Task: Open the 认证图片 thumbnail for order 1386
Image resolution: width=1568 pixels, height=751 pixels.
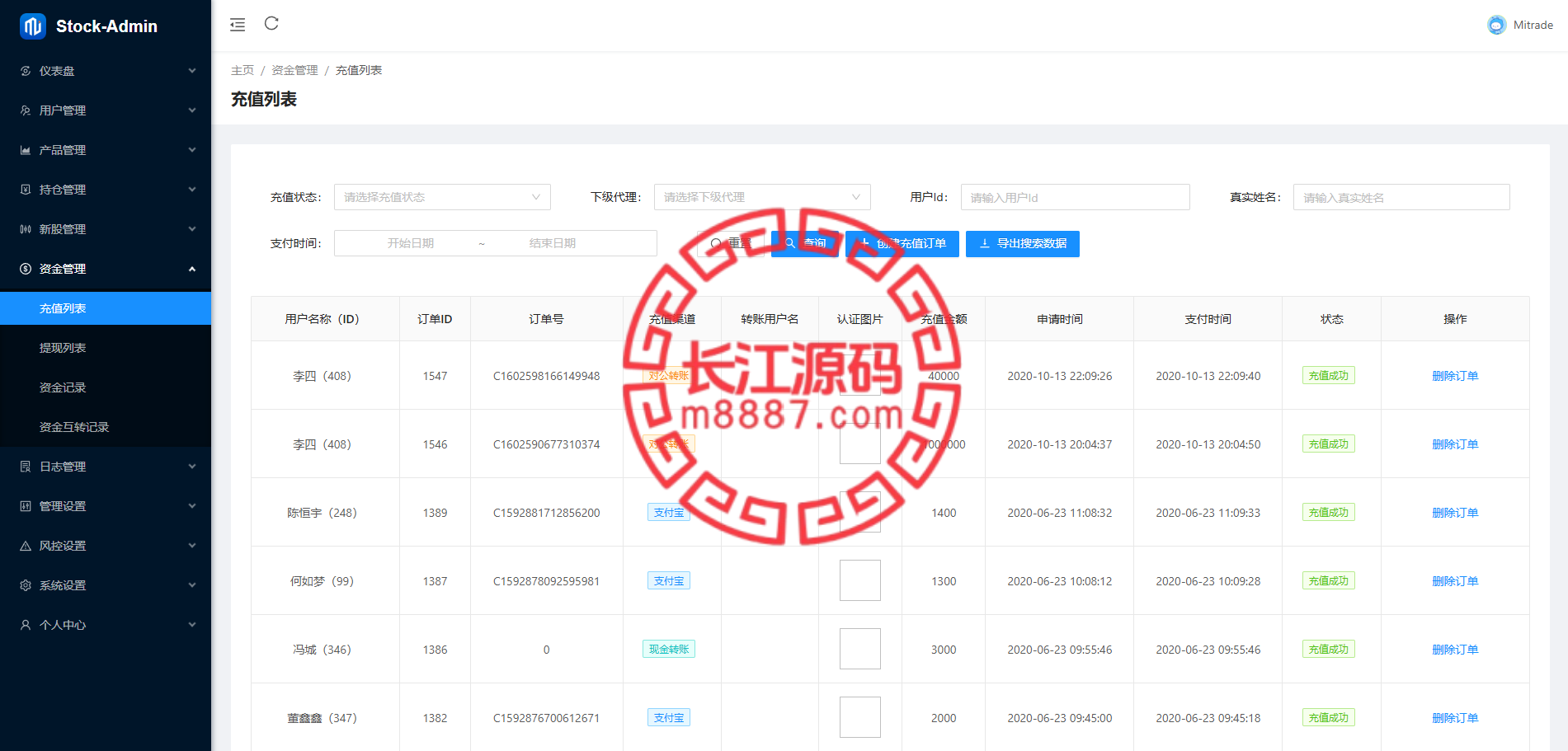Action: click(860, 649)
